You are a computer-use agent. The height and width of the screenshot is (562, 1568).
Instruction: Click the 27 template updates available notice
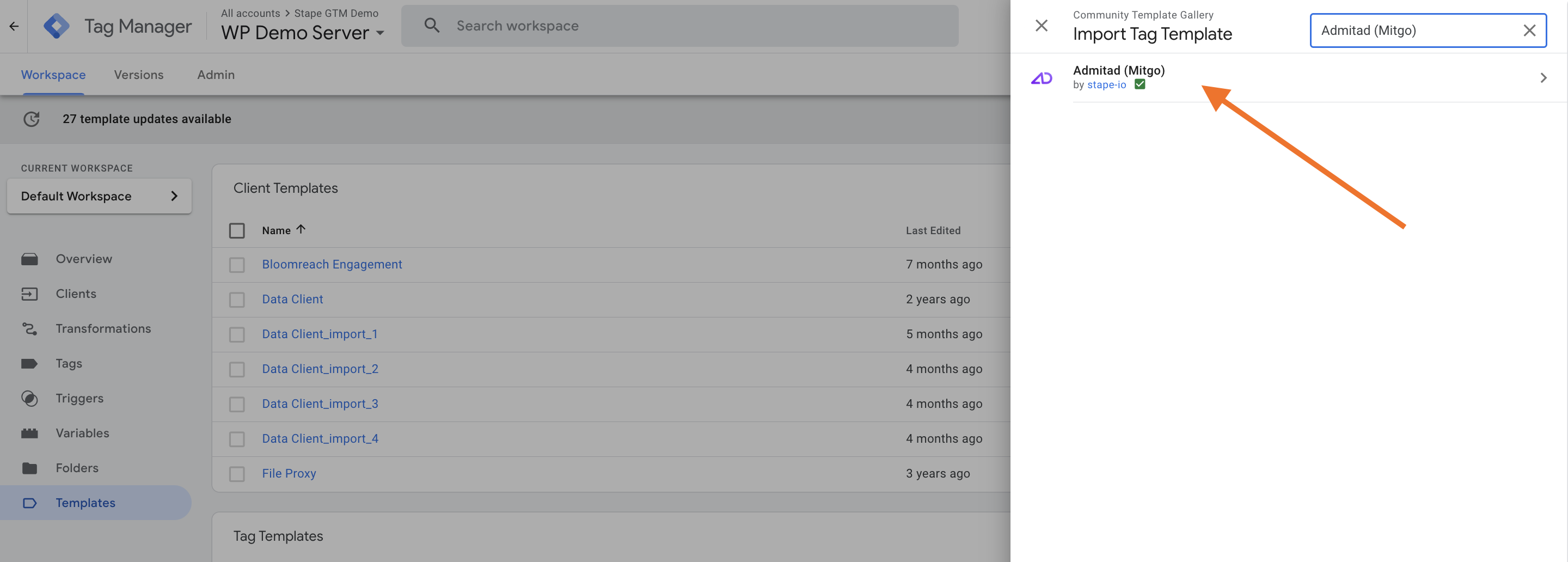click(x=146, y=119)
